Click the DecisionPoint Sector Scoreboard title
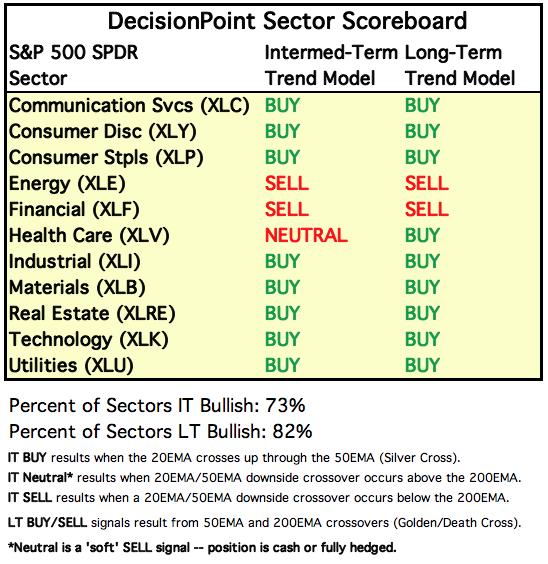 pos(287,21)
